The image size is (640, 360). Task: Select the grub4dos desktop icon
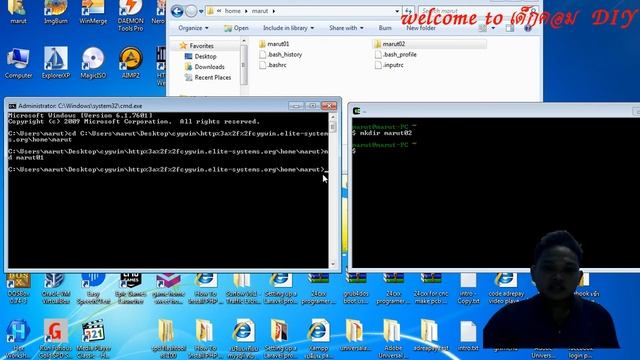coord(356,289)
